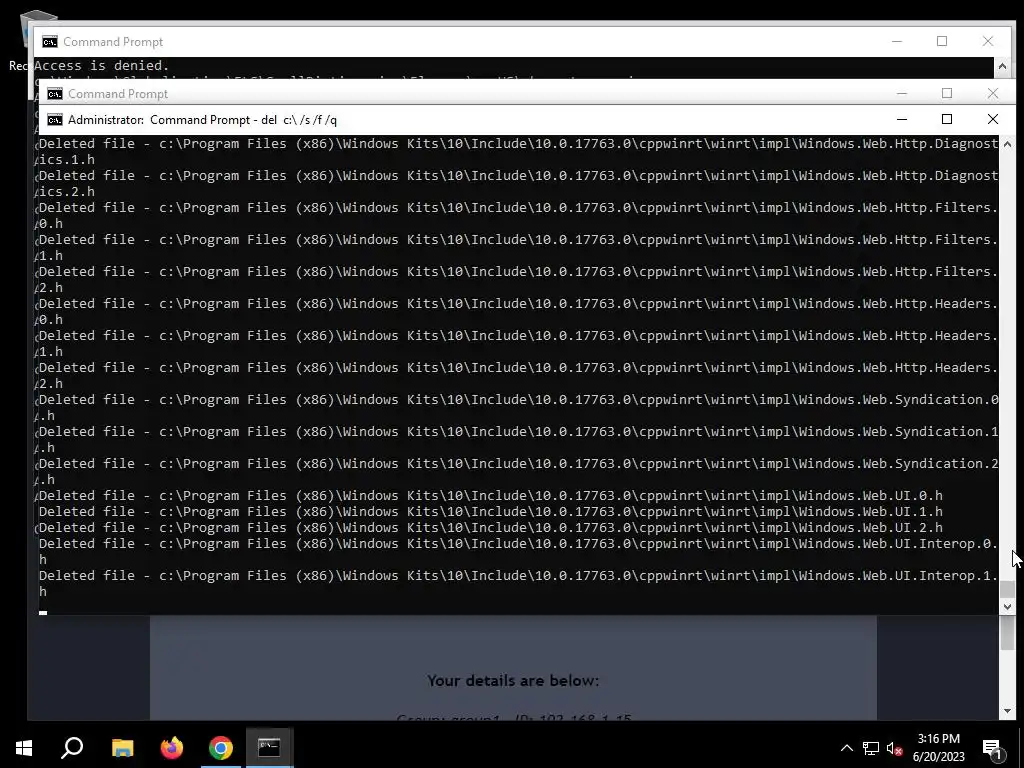
Task: Click the date 6/20/2023 in tray
Action: point(938,757)
